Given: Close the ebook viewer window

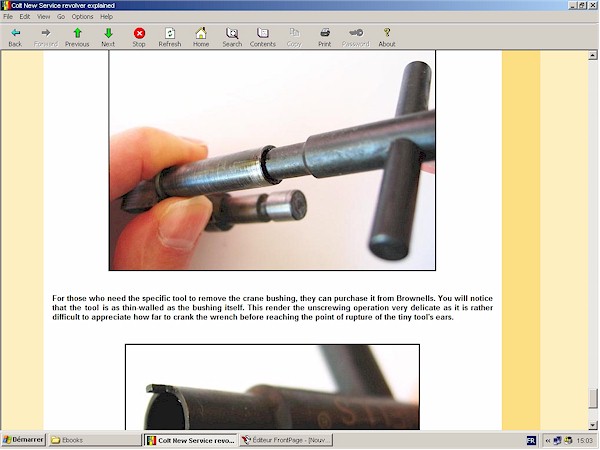Looking at the screenshot, I should tap(592, 5).
